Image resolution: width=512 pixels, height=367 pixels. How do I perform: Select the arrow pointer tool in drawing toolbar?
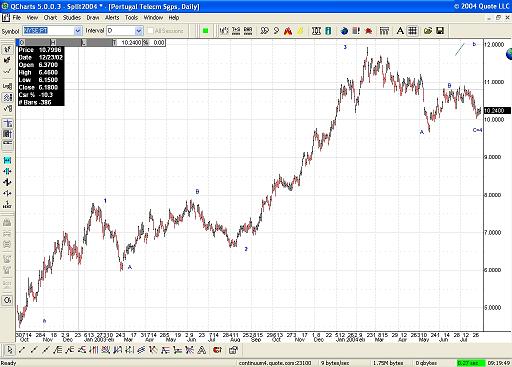(10, 350)
